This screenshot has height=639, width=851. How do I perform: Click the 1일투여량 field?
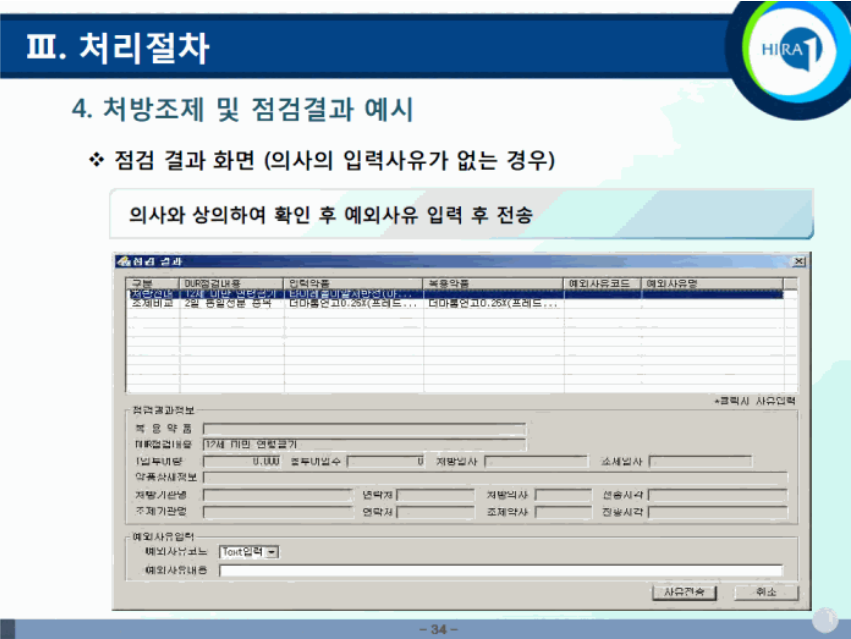(242, 462)
